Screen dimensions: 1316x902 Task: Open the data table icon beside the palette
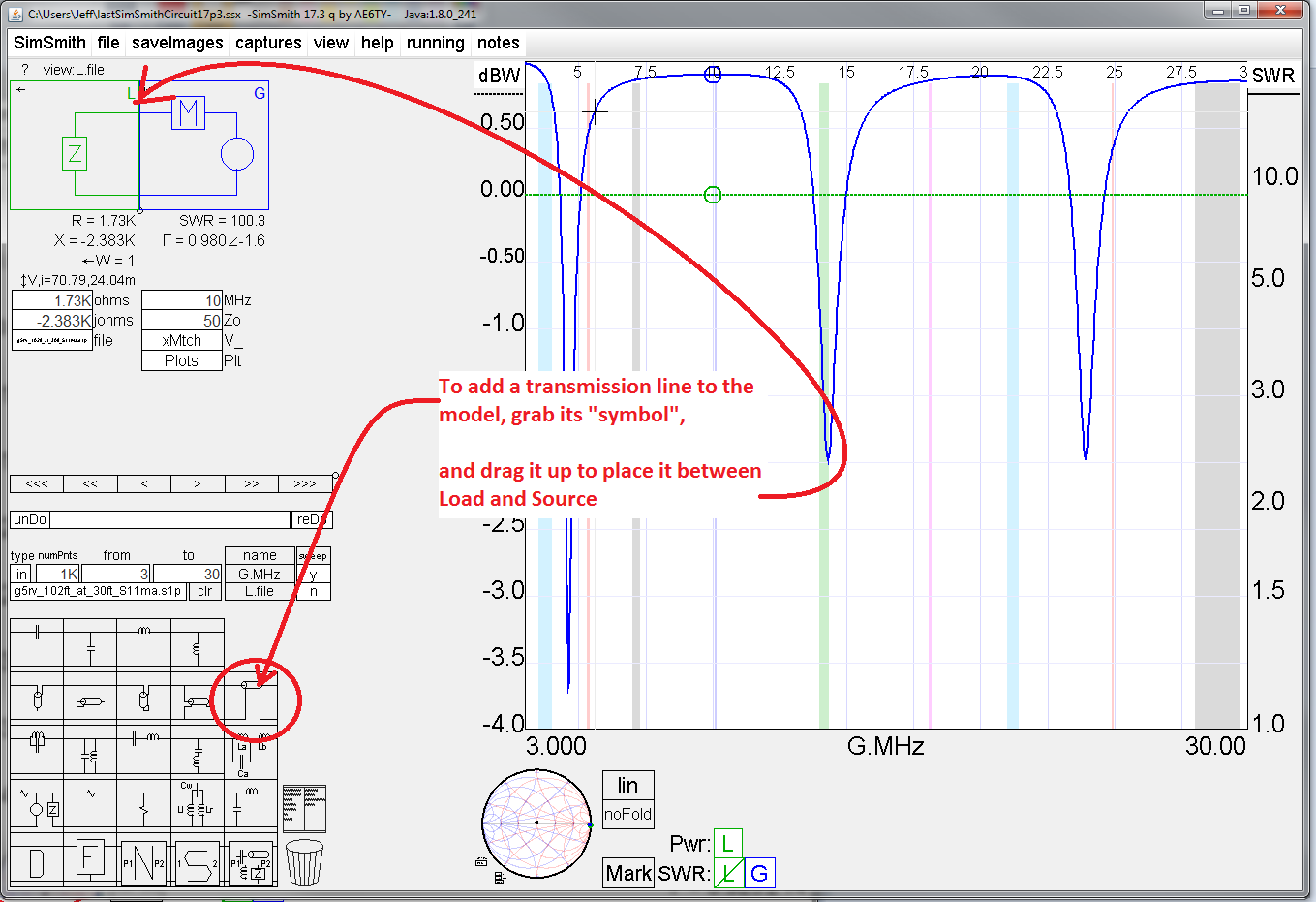304,808
